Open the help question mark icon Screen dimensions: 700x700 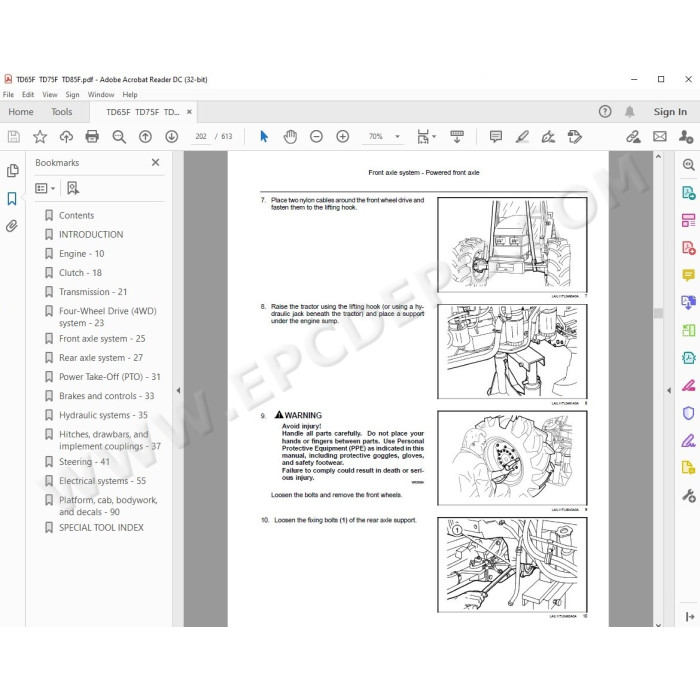click(605, 112)
